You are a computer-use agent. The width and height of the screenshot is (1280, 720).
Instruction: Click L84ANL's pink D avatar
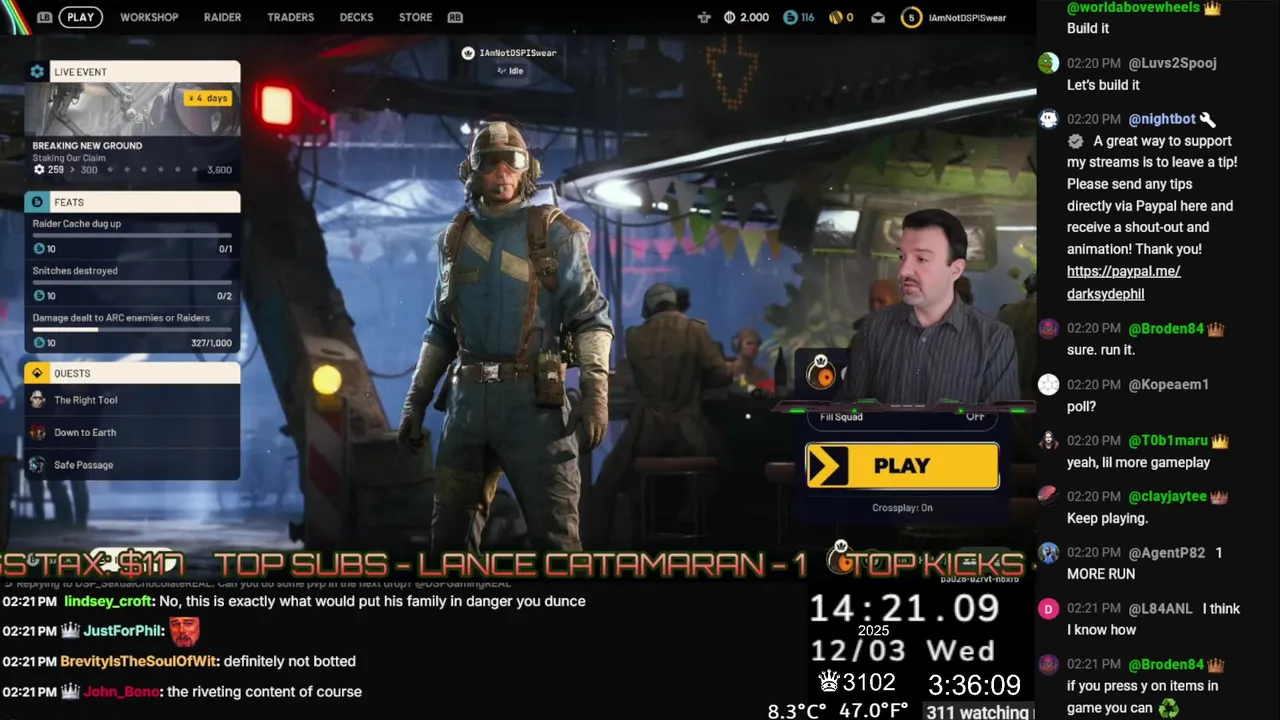tap(1048, 608)
